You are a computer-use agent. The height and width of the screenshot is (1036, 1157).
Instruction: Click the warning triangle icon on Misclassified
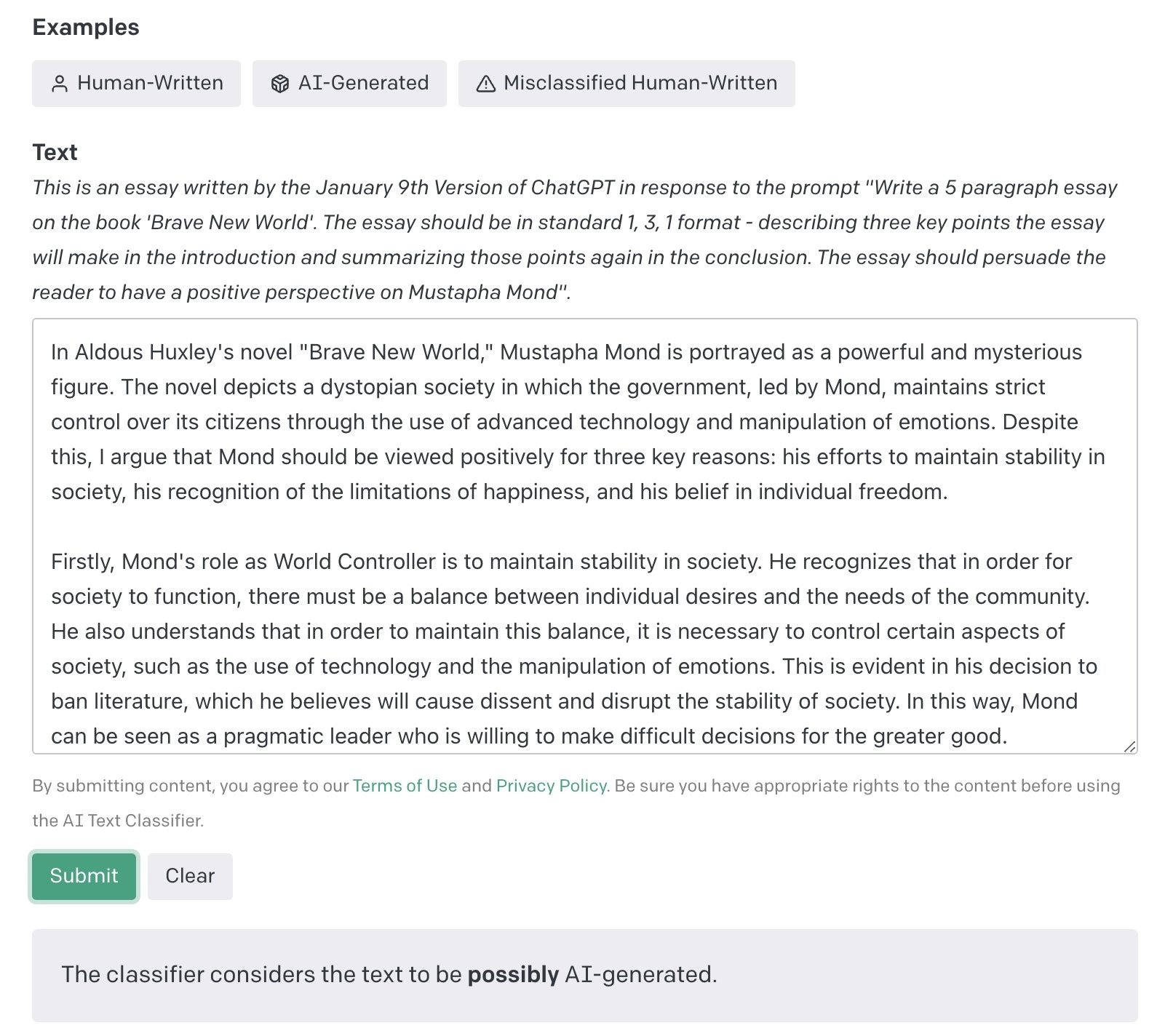485,84
